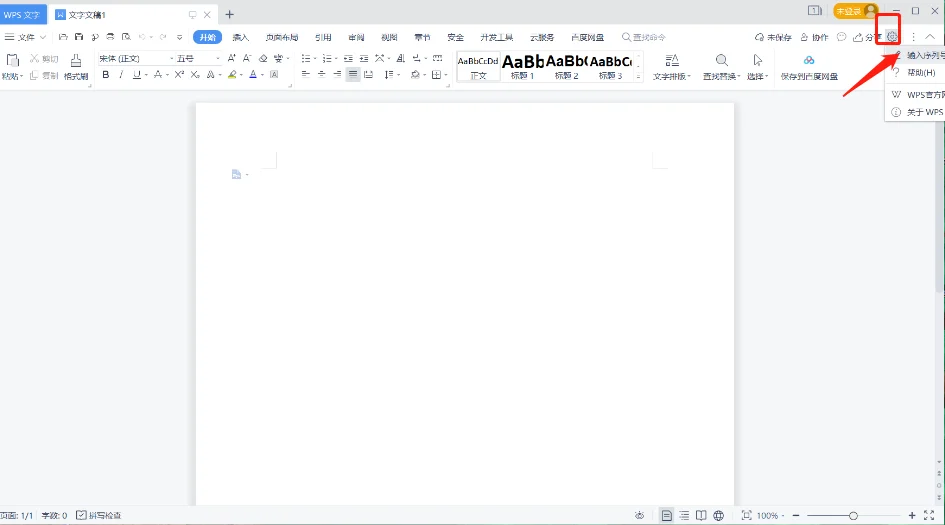Apply the 标题 2 heading style

pyautogui.click(x=567, y=66)
